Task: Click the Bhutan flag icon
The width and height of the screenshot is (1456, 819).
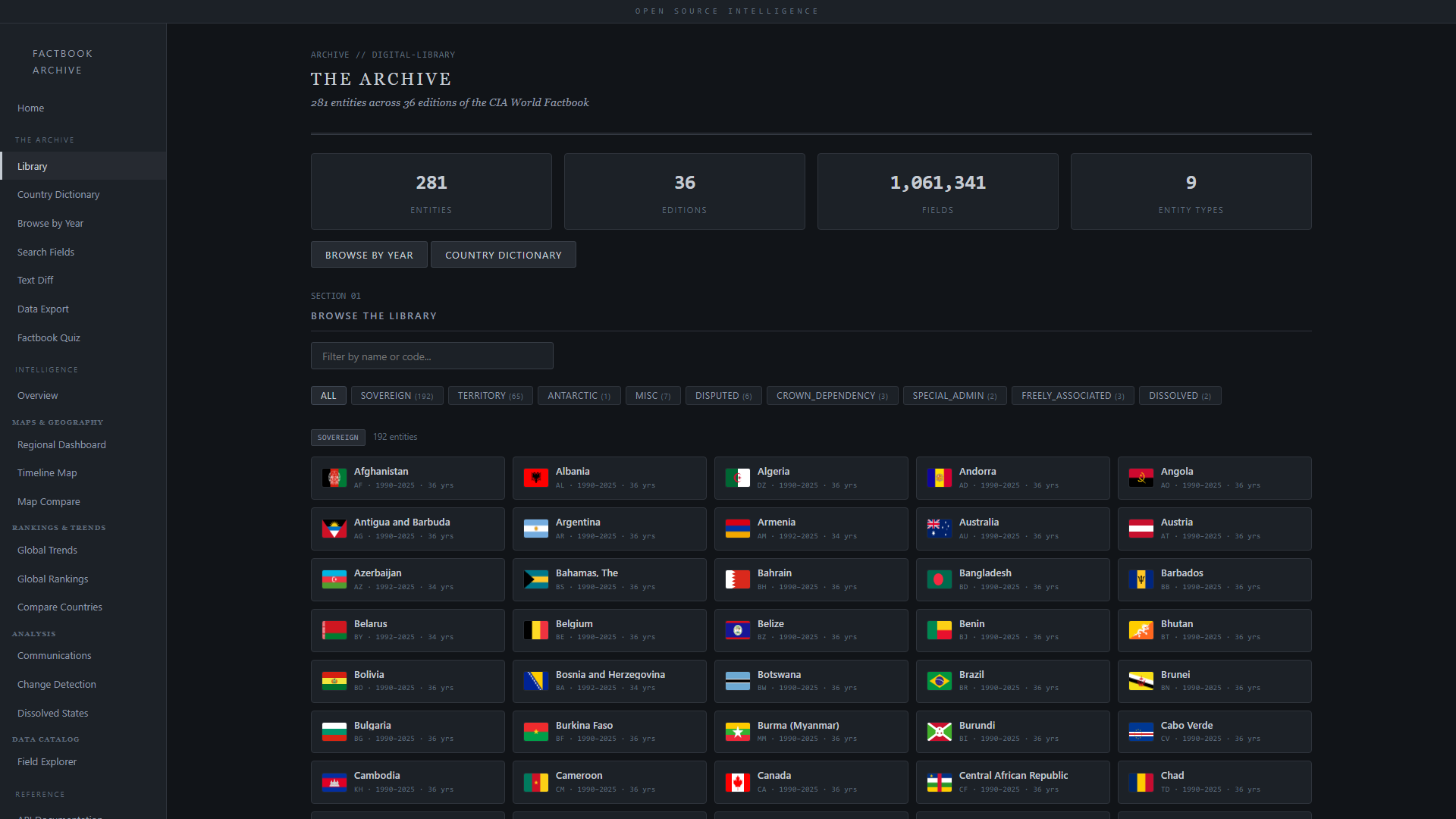Action: 1141,630
